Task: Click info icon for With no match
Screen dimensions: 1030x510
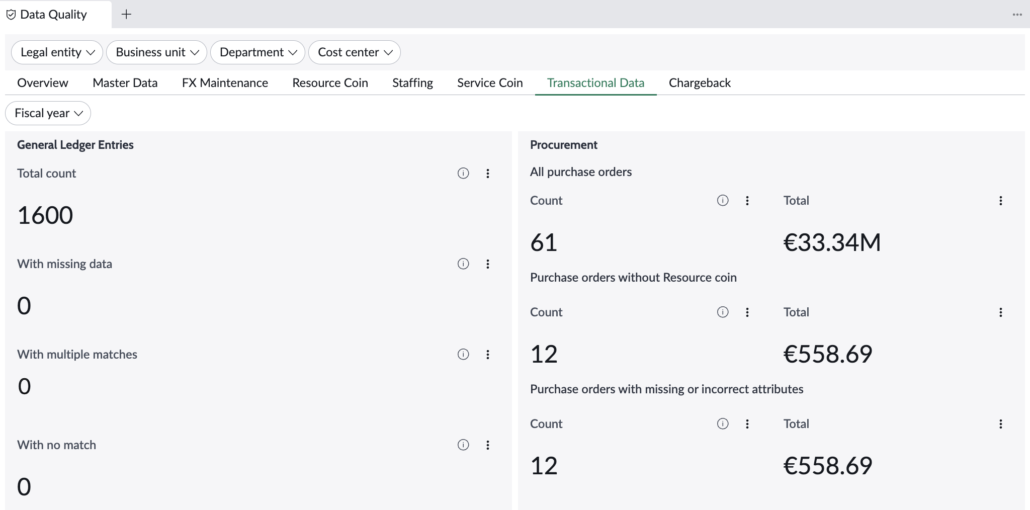Action: [463, 445]
